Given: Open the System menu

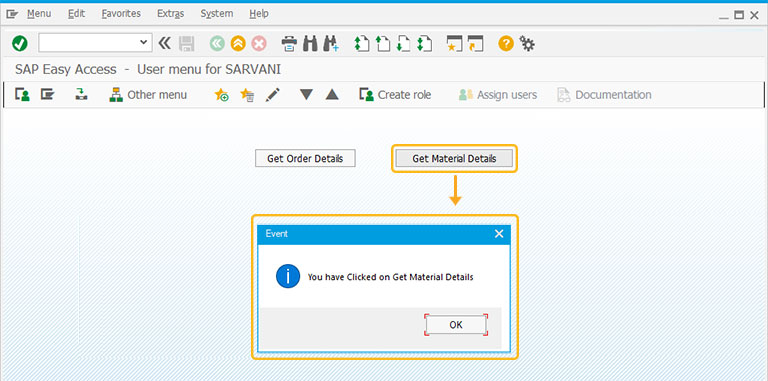Looking at the screenshot, I should (x=216, y=14).
